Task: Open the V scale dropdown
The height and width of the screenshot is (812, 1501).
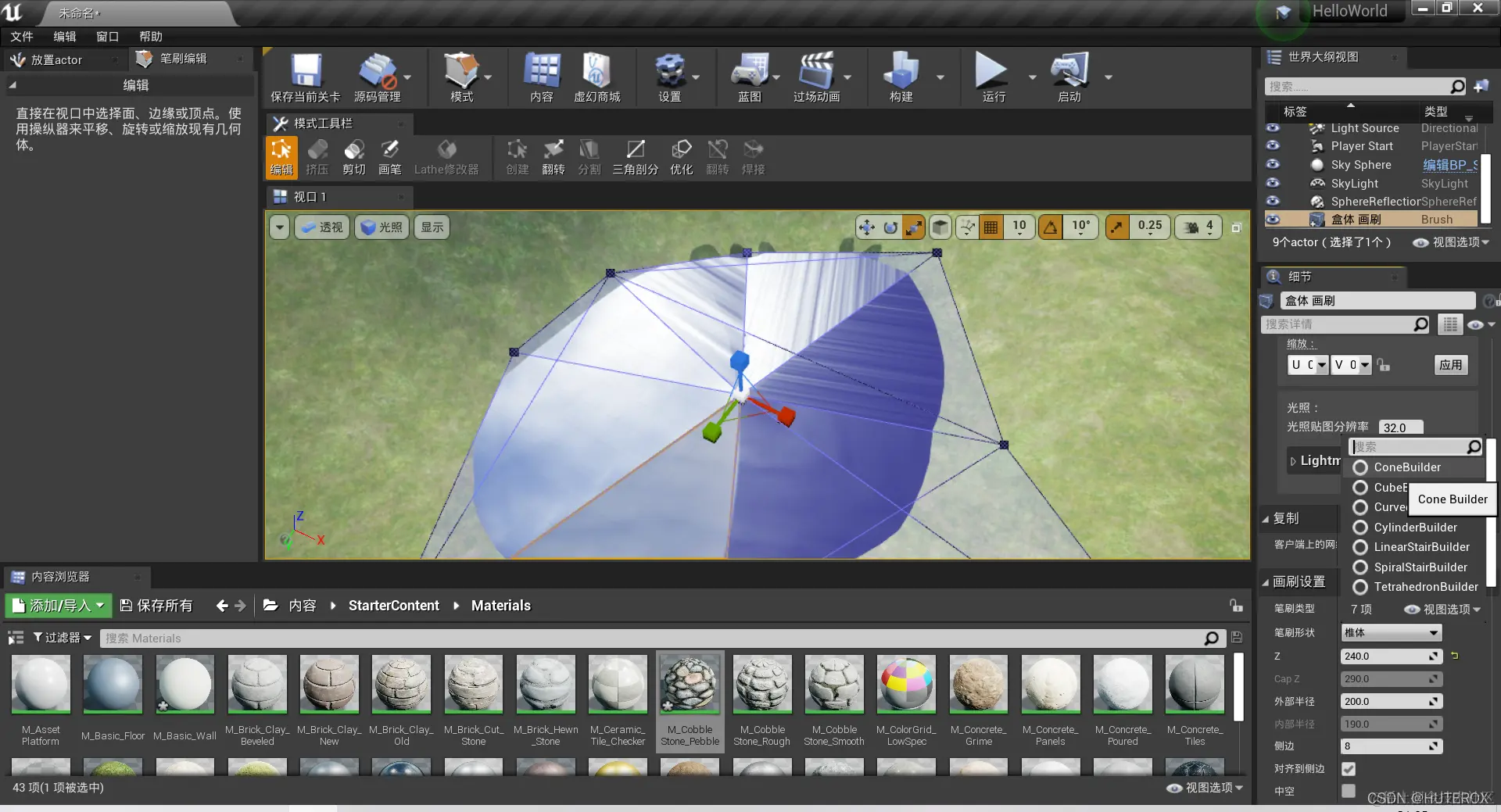Action: point(1351,365)
